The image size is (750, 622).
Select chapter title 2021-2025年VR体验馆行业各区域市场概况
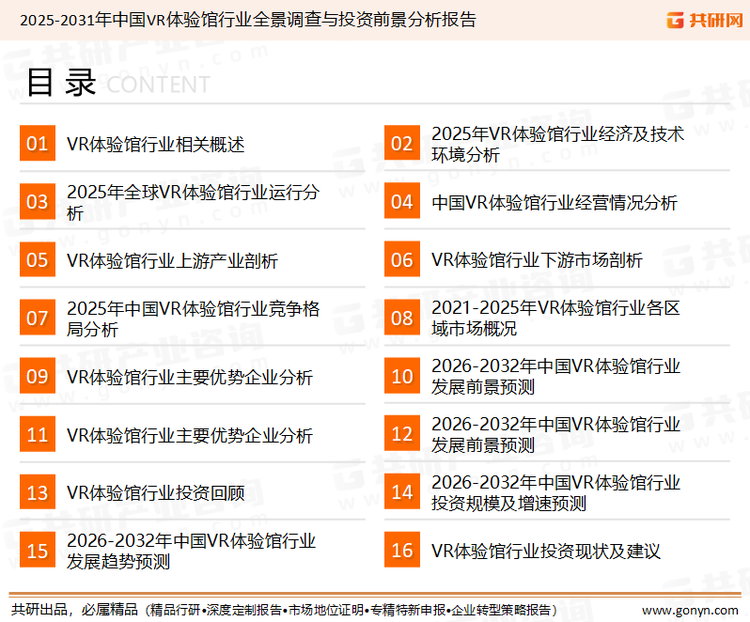(x=555, y=318)
